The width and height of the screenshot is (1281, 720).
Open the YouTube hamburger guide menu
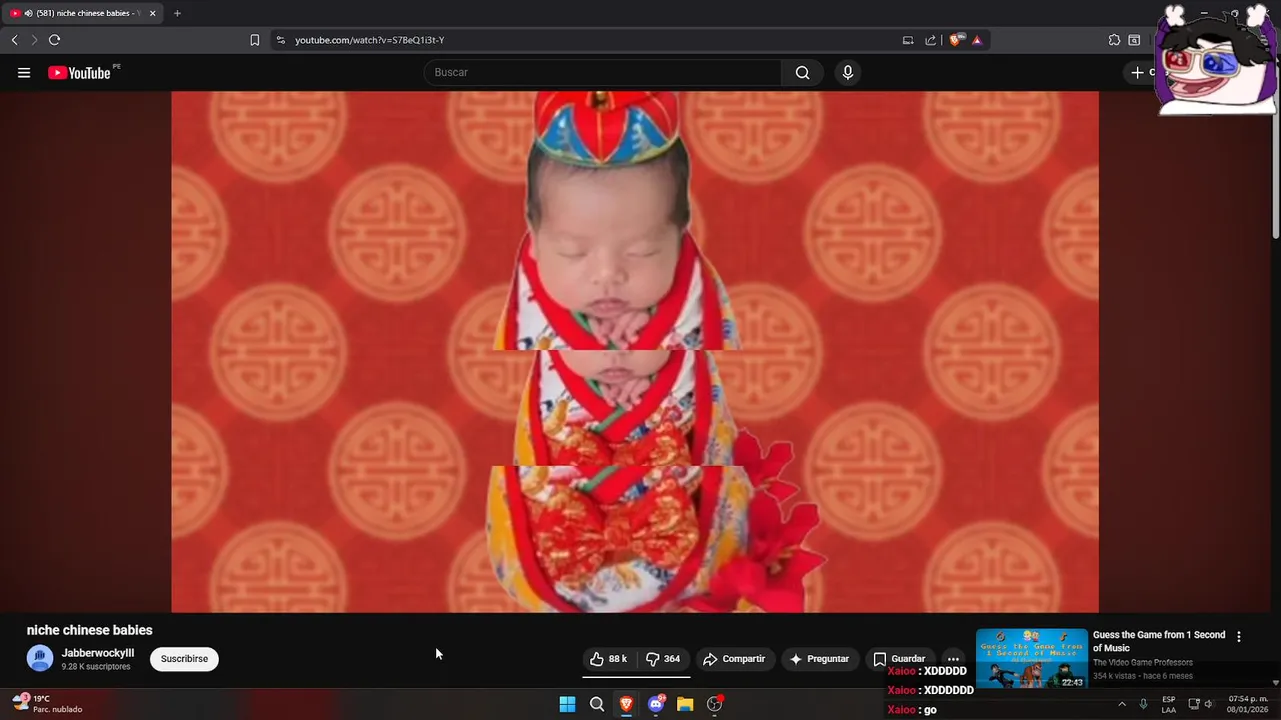[x=24, y=72]
